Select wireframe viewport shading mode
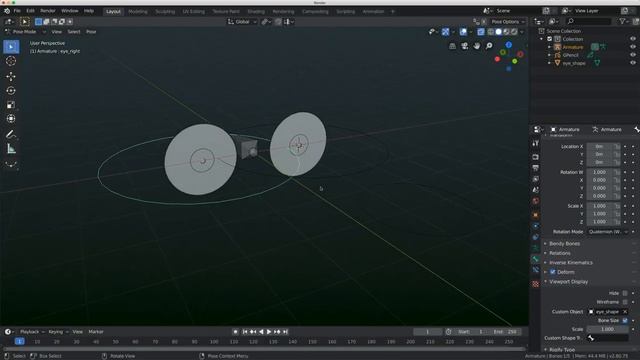 click(x=491, y=31)
